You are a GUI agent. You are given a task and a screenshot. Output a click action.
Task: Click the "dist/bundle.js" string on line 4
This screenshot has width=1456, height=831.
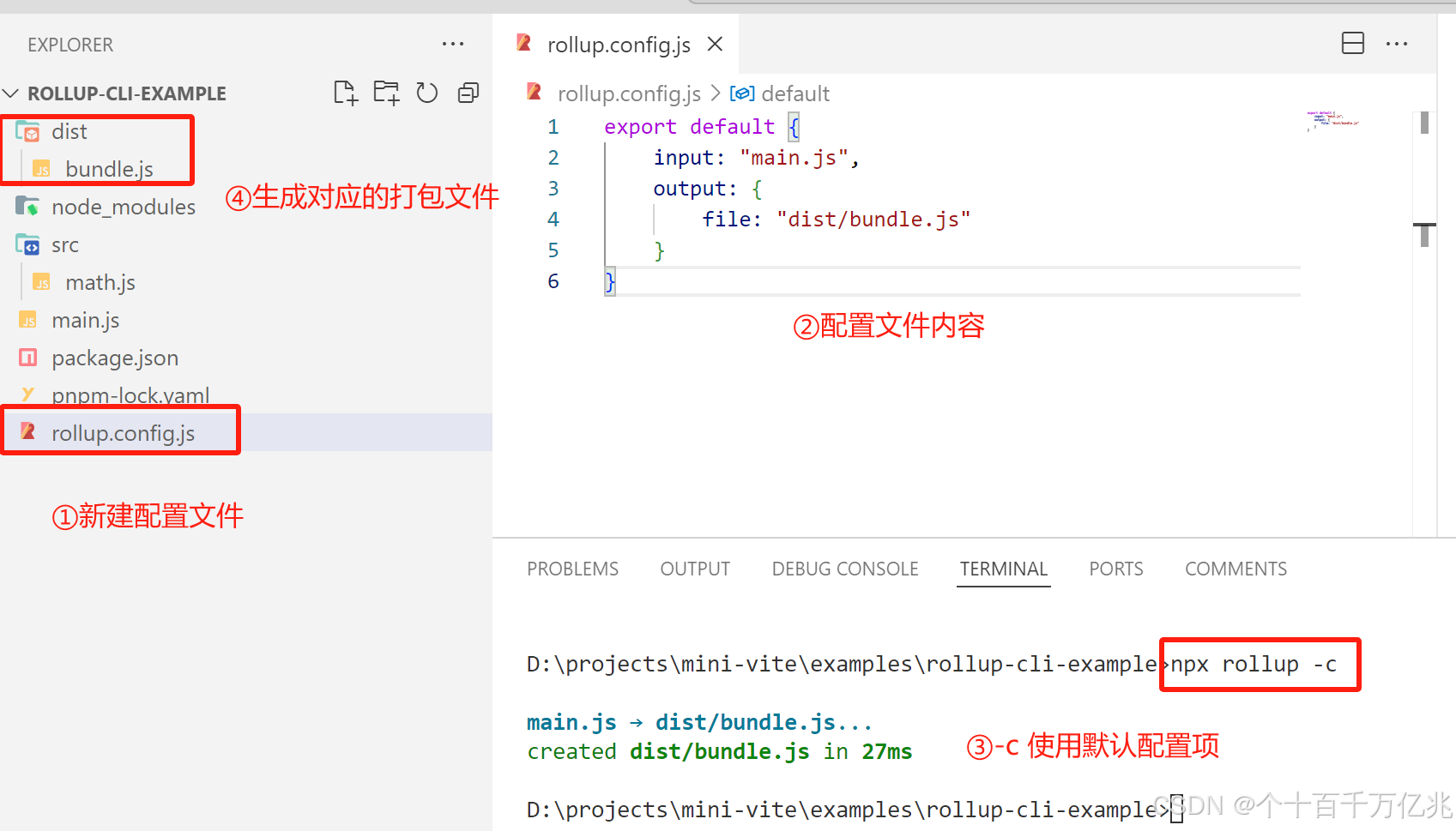(x=873, y=220)
